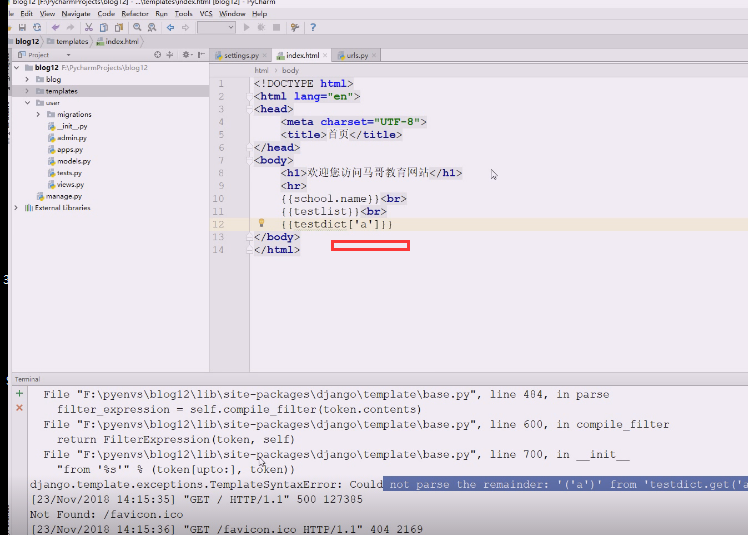Open the Tools menu
748x535 pixels.
[183, 14]
